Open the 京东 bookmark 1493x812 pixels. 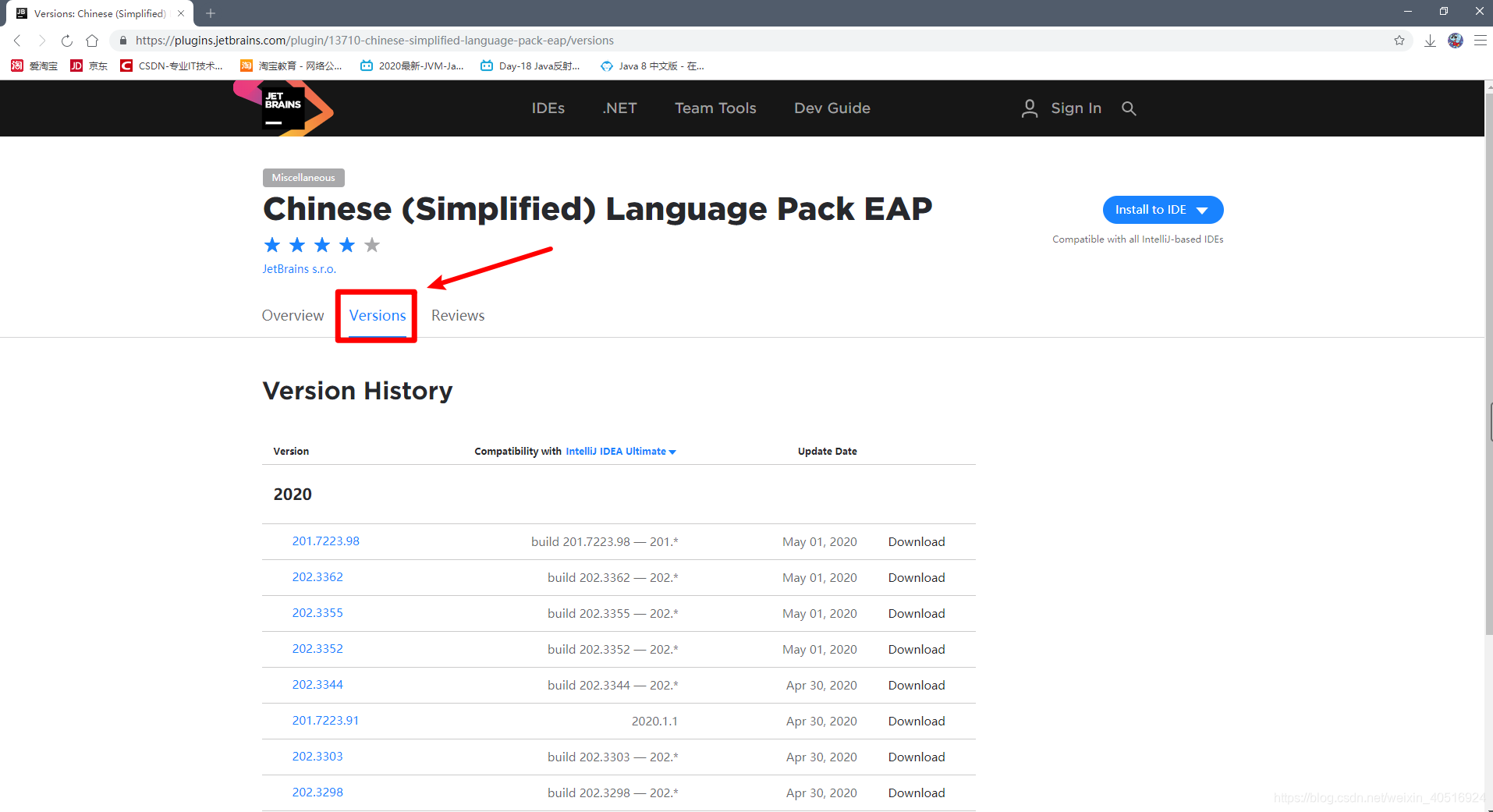(89, 66)
